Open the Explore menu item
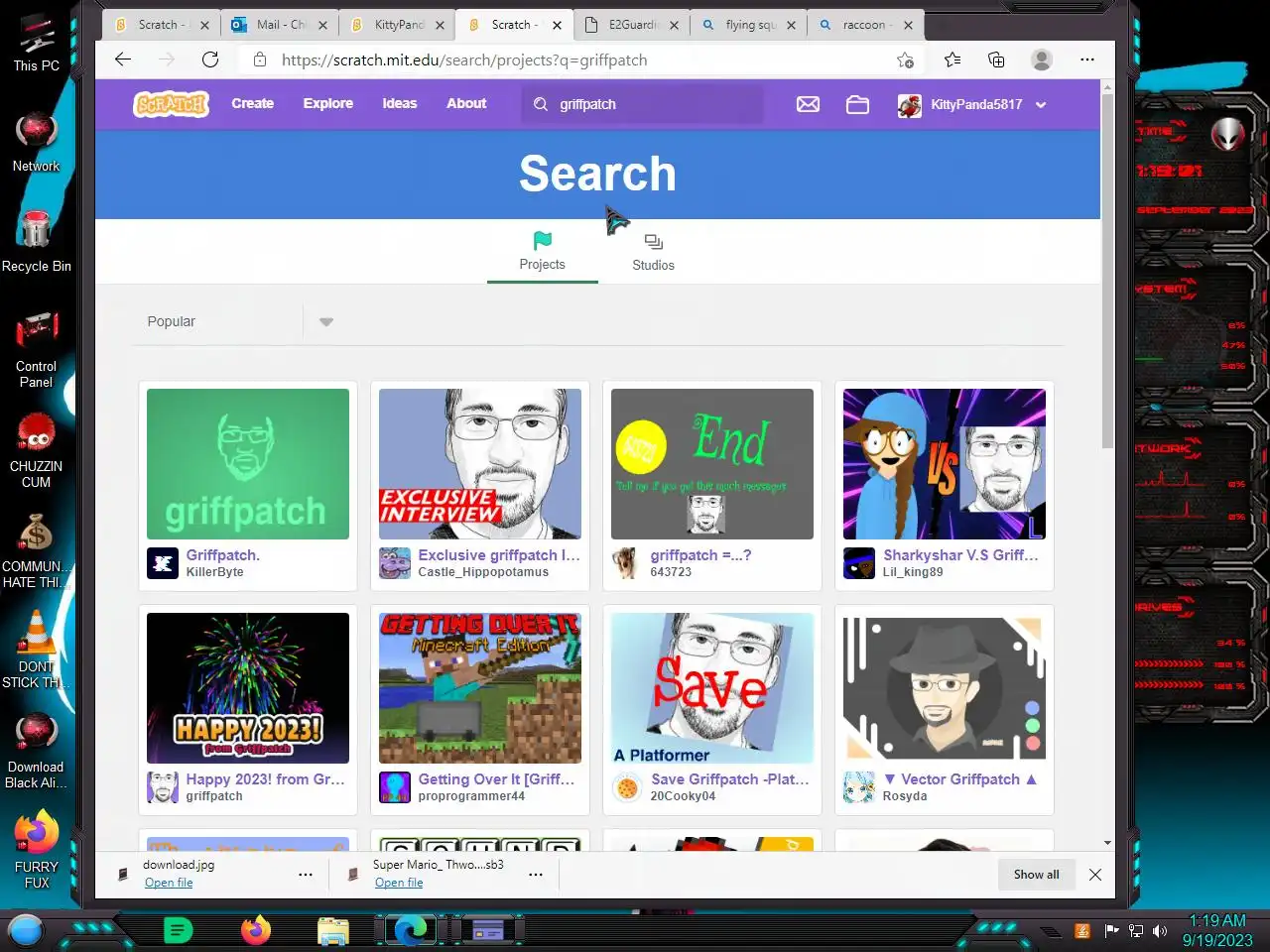Screen dimensions: 1270x952 328,103
